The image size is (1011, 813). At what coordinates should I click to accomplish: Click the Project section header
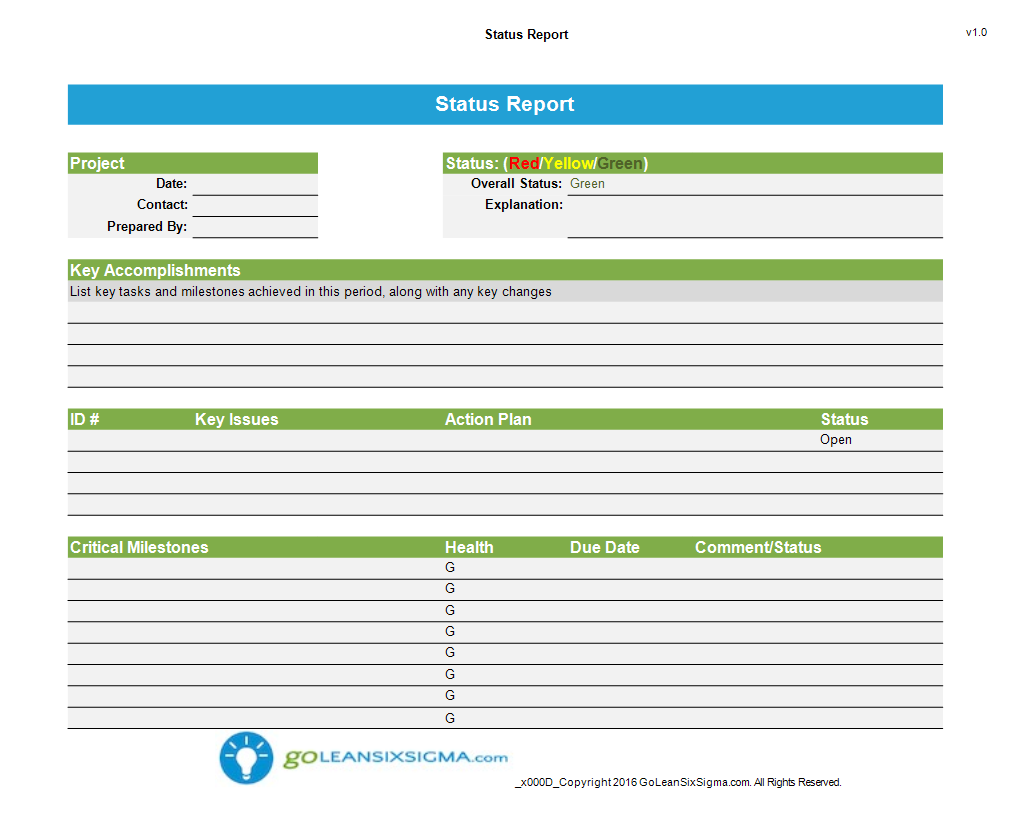point(193,163)
